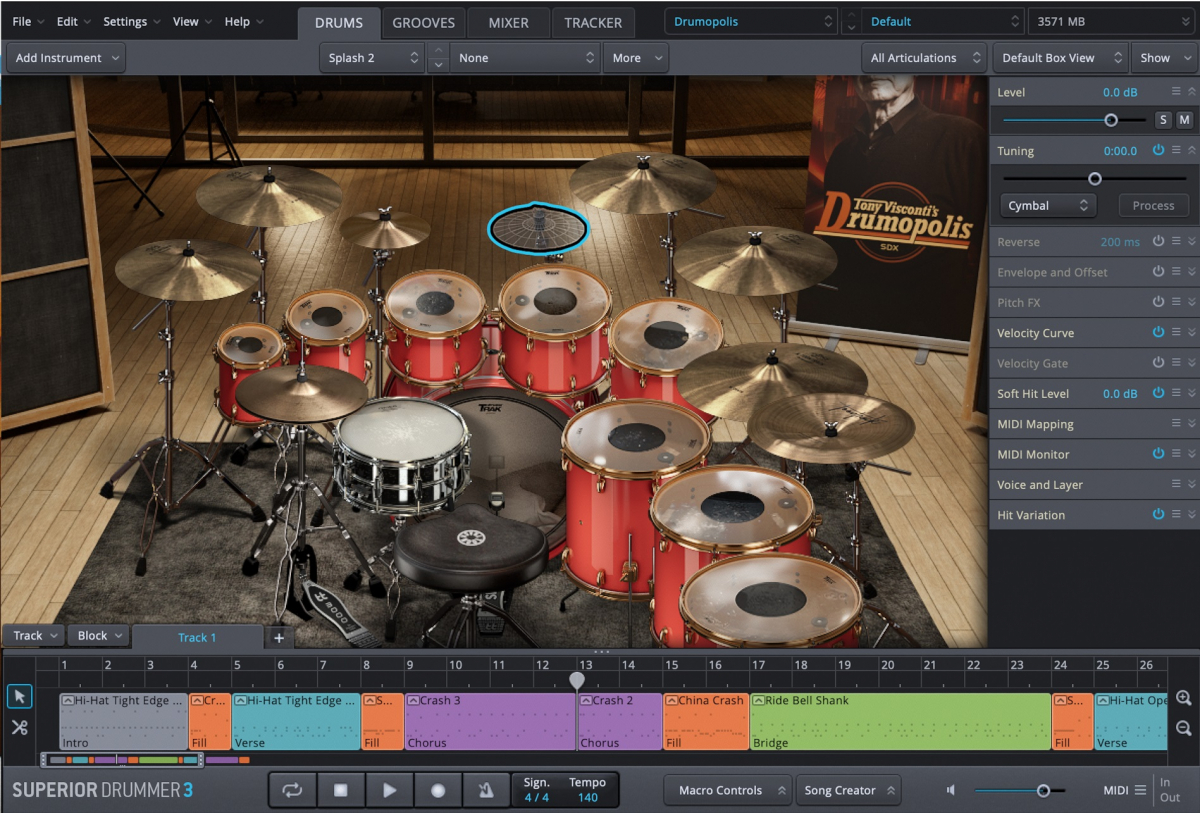Click the loop playback icon
1200x813 pixels.
292,790
